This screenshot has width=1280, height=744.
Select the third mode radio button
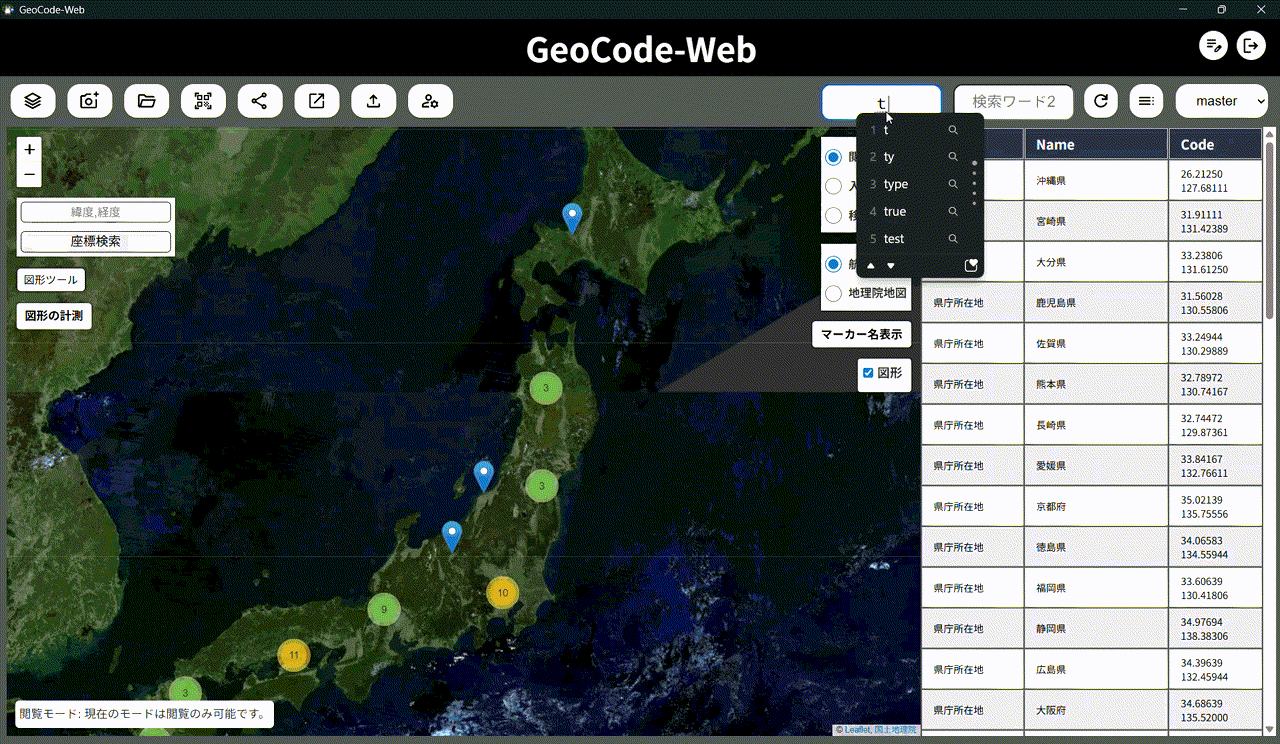[833, 214]
